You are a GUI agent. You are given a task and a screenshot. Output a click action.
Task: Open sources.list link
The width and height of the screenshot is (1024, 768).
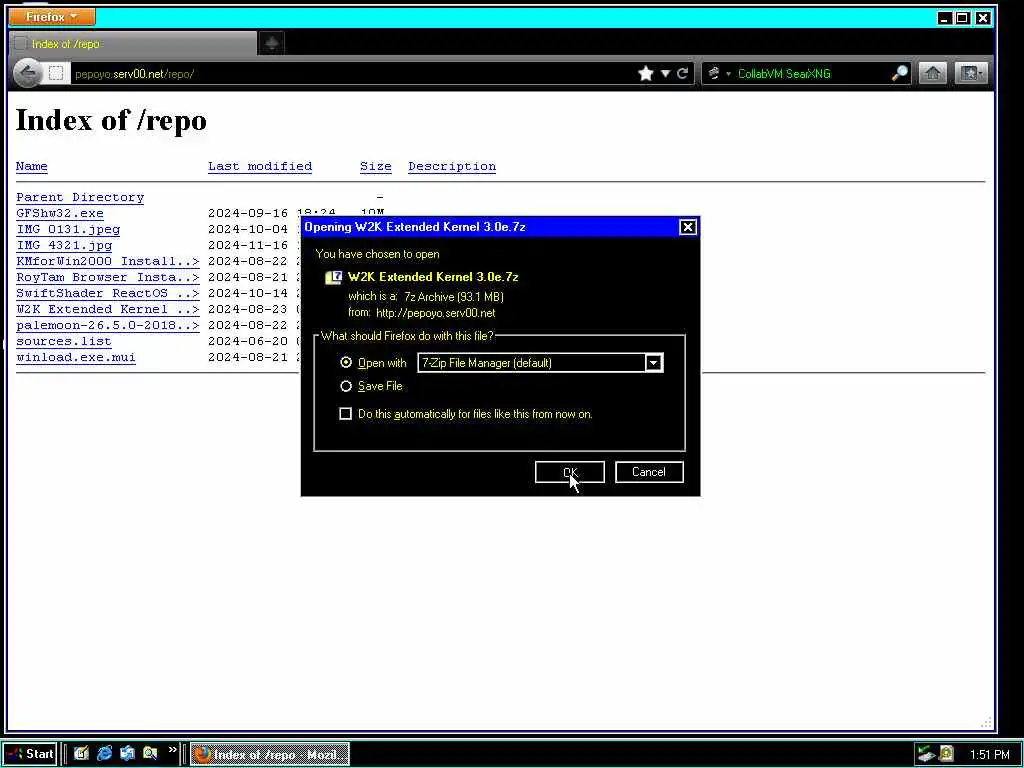pos(64,342)
